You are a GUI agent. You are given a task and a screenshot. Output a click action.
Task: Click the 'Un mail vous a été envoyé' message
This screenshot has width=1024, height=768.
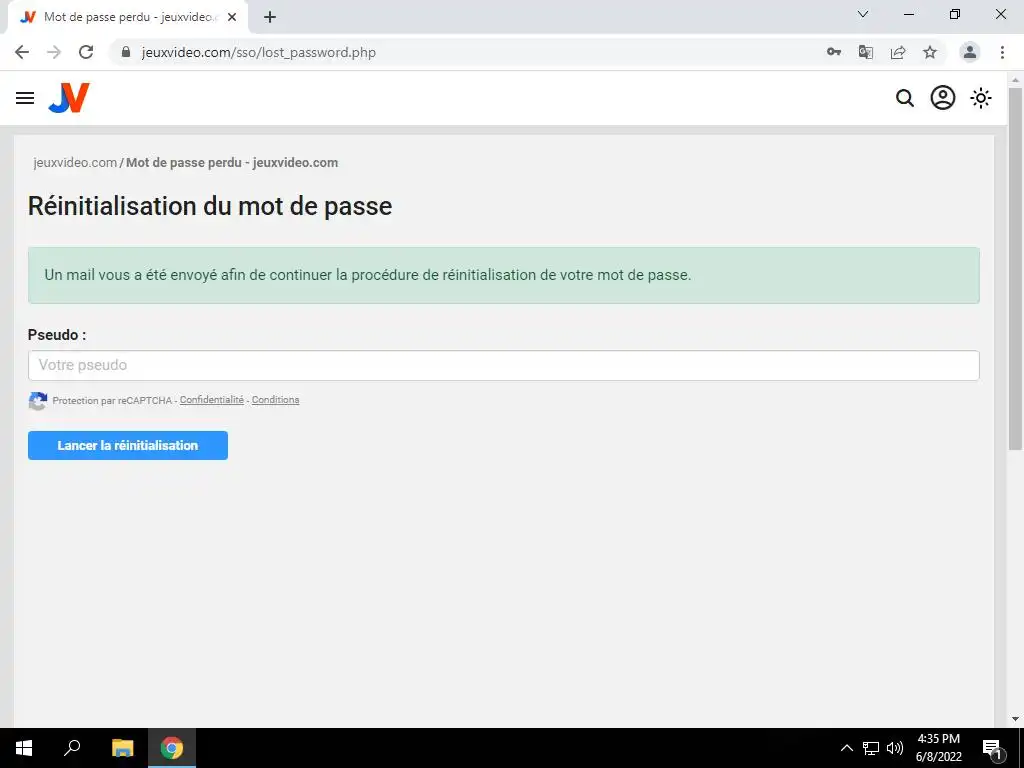point(368,275)
